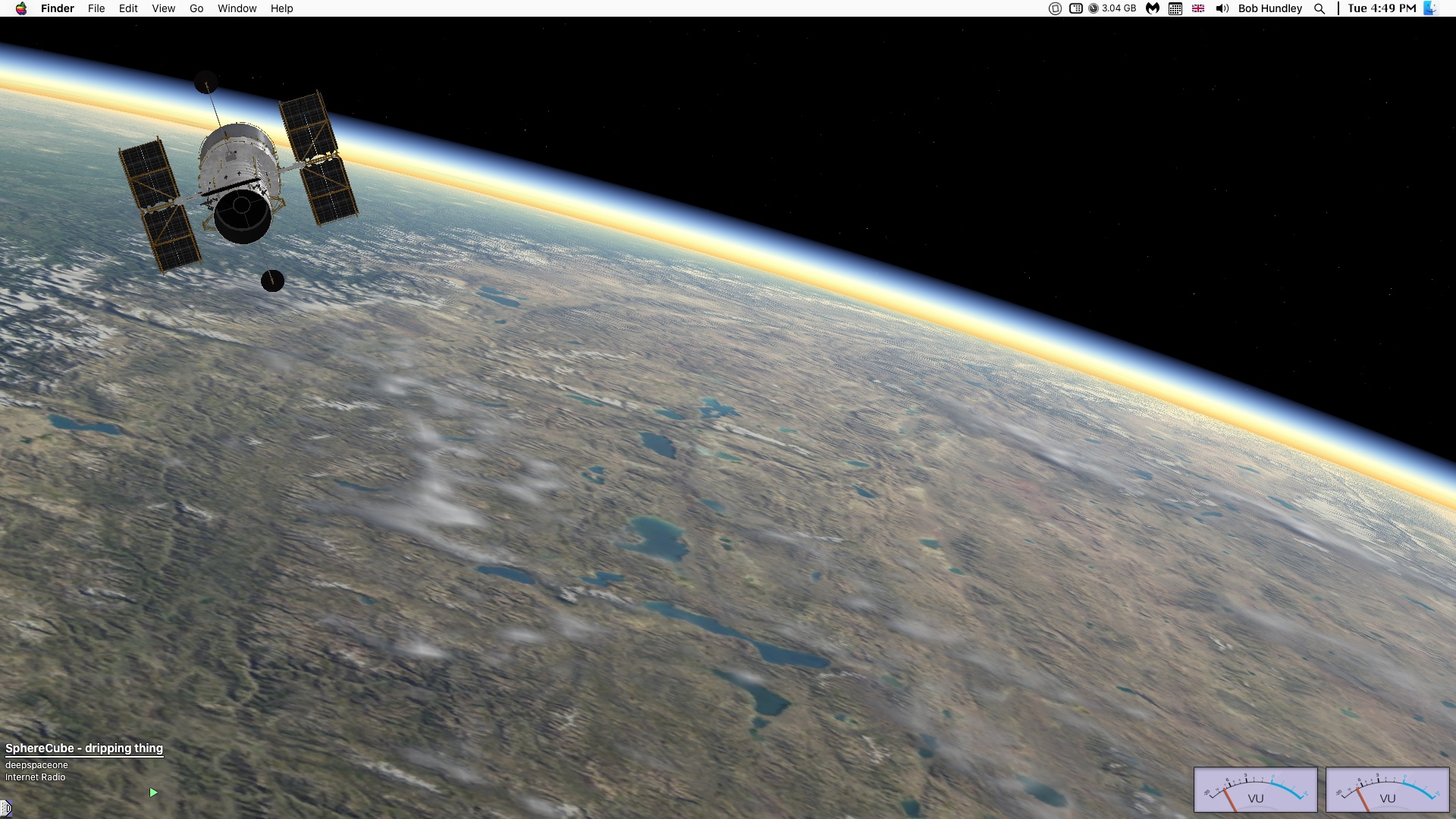Open the View menu
1456x819 pixels.
[x=163, y=8]
